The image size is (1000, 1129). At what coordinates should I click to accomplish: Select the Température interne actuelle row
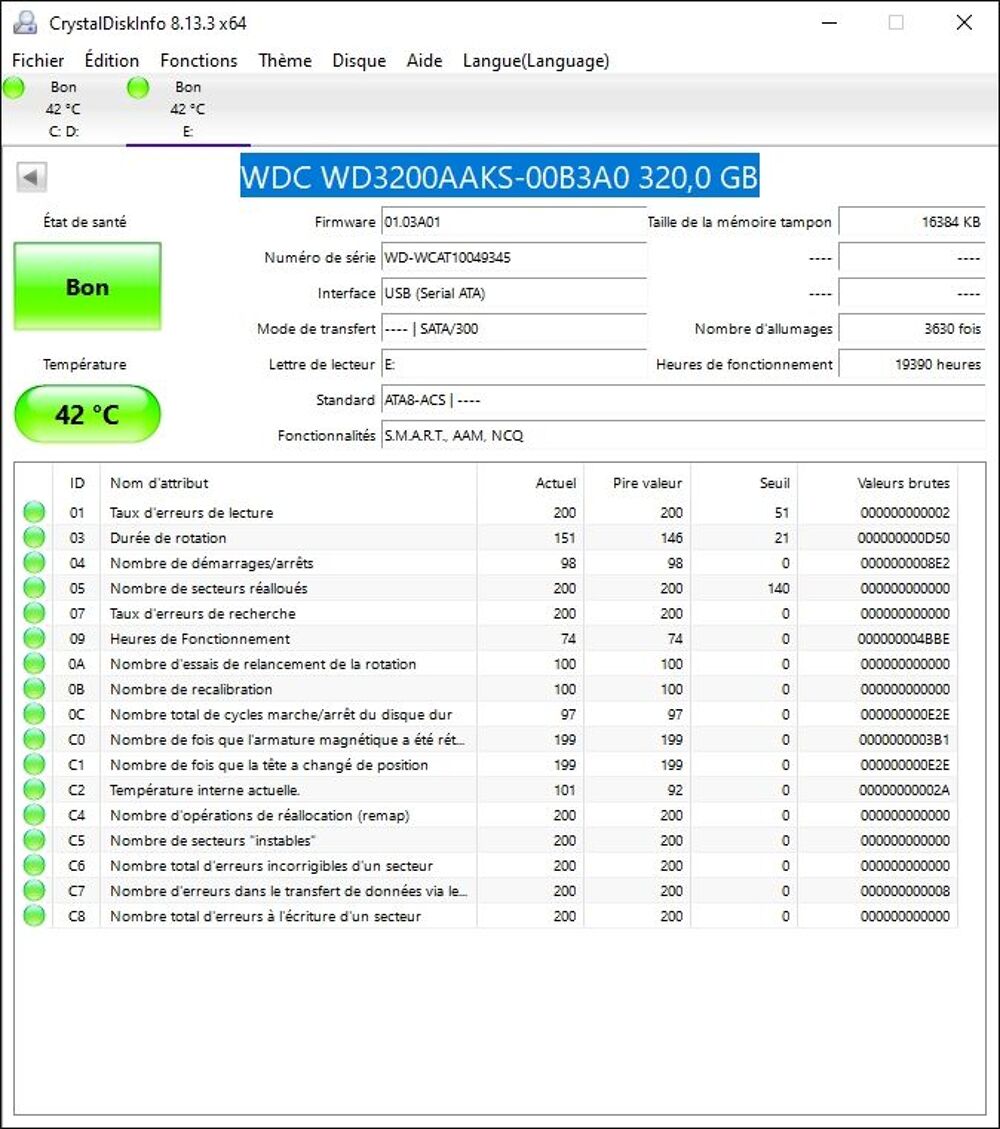(487, 789)
